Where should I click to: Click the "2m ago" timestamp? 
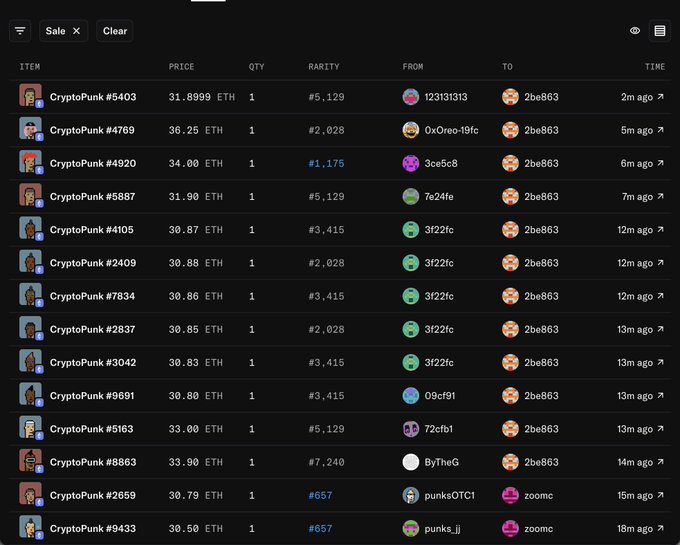(x=637, y=97)
